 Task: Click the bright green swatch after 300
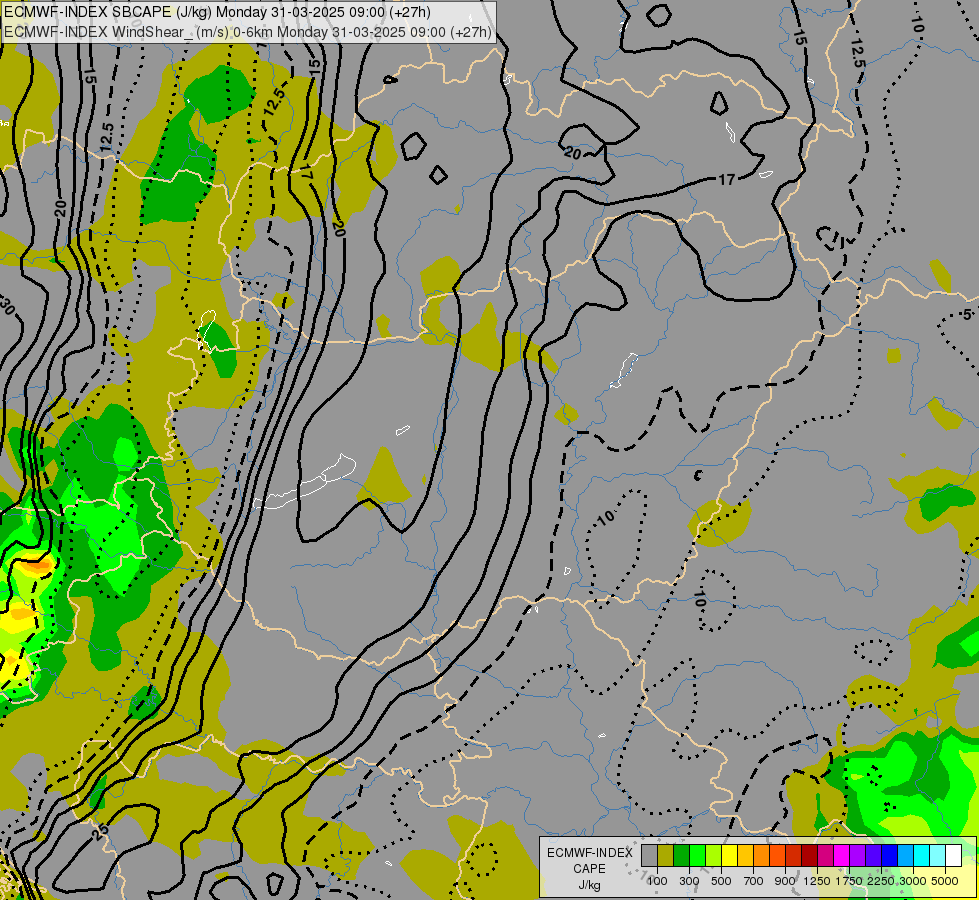tap(698, 855)
